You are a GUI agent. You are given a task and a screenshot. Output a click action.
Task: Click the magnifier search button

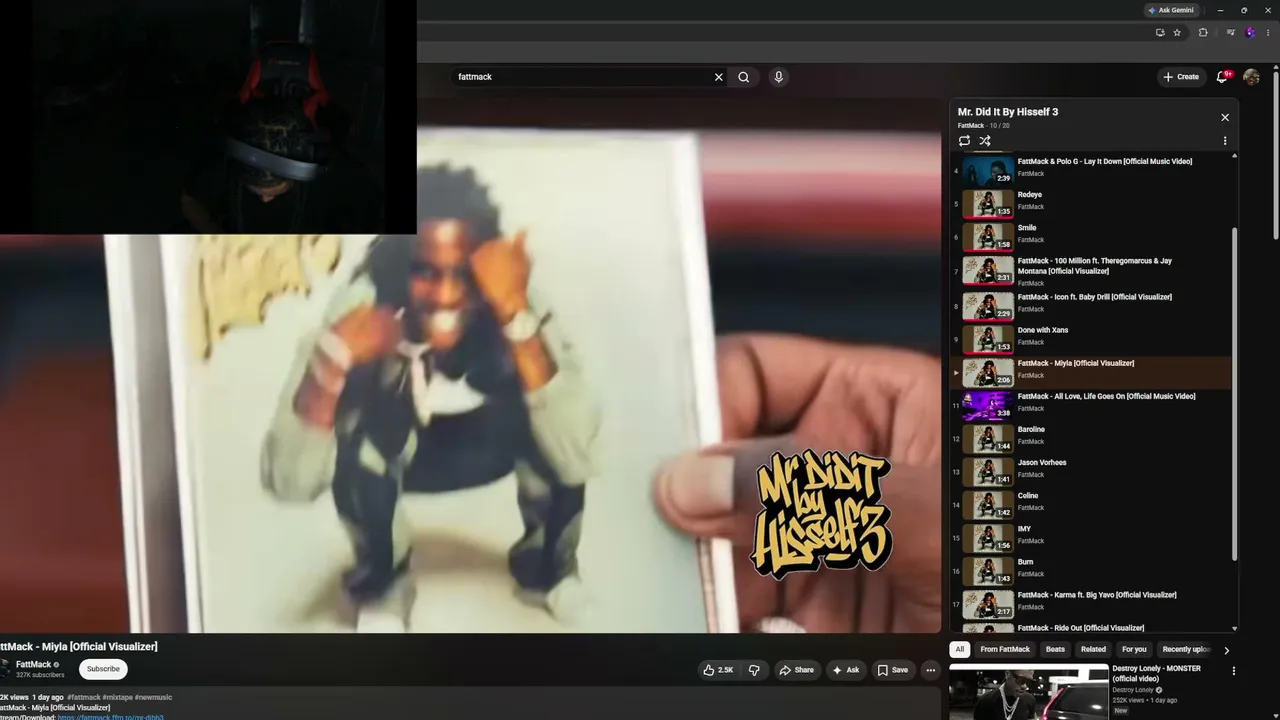tap(744, 77)
